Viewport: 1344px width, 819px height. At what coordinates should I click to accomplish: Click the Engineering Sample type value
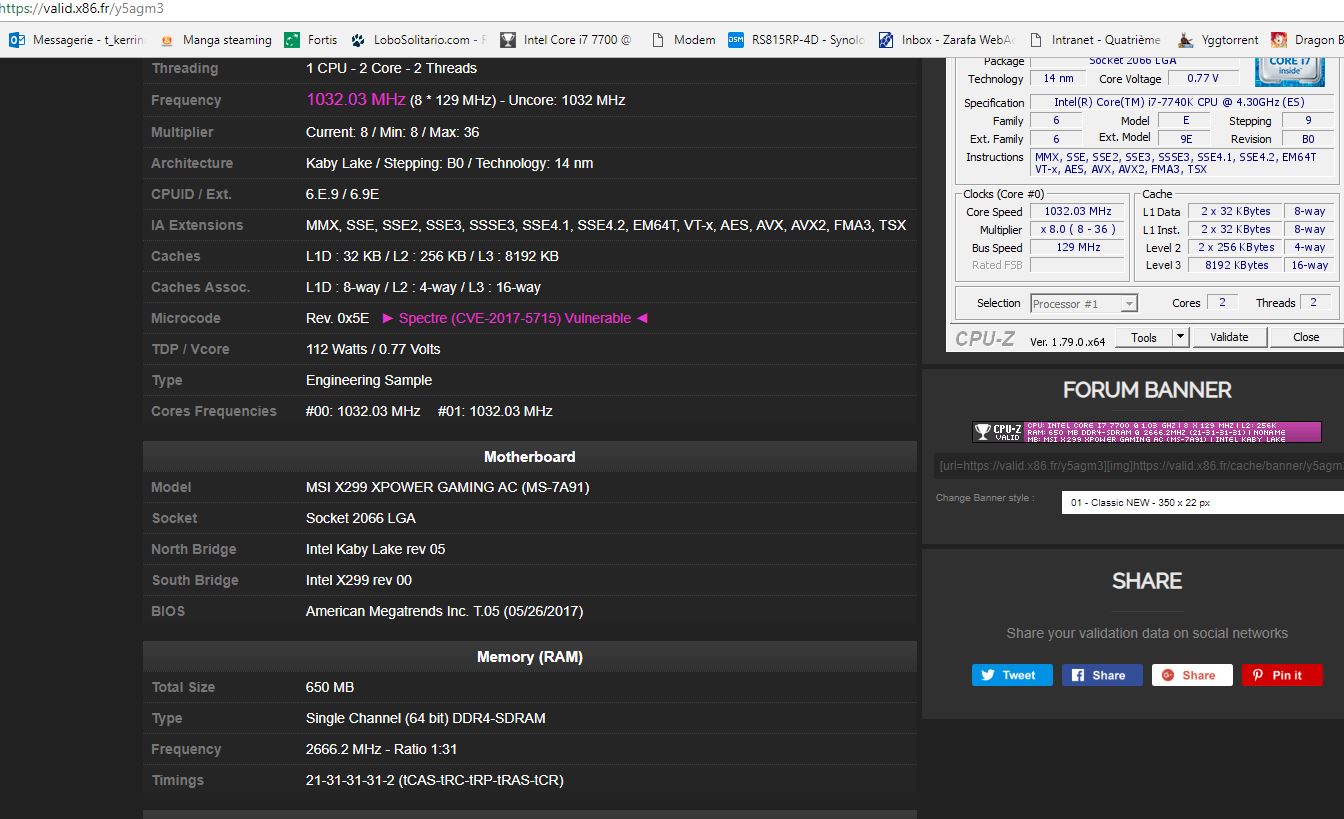pos(369,380)
